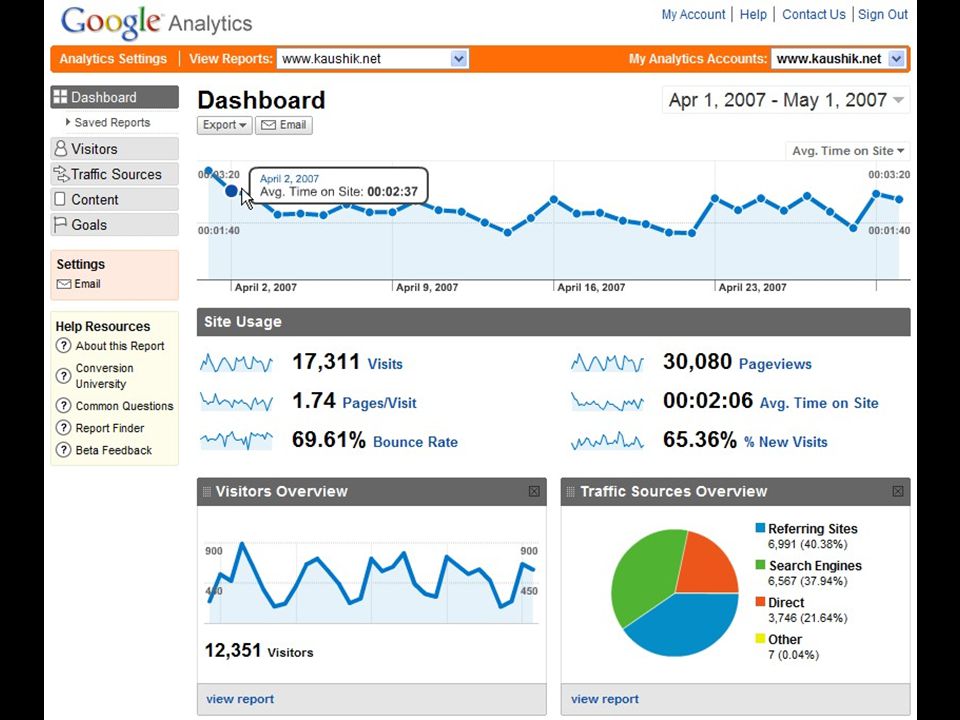Click the April 2, 2007 data point
Viewport: 960px width, 720px height.
(x=231, y=191)
